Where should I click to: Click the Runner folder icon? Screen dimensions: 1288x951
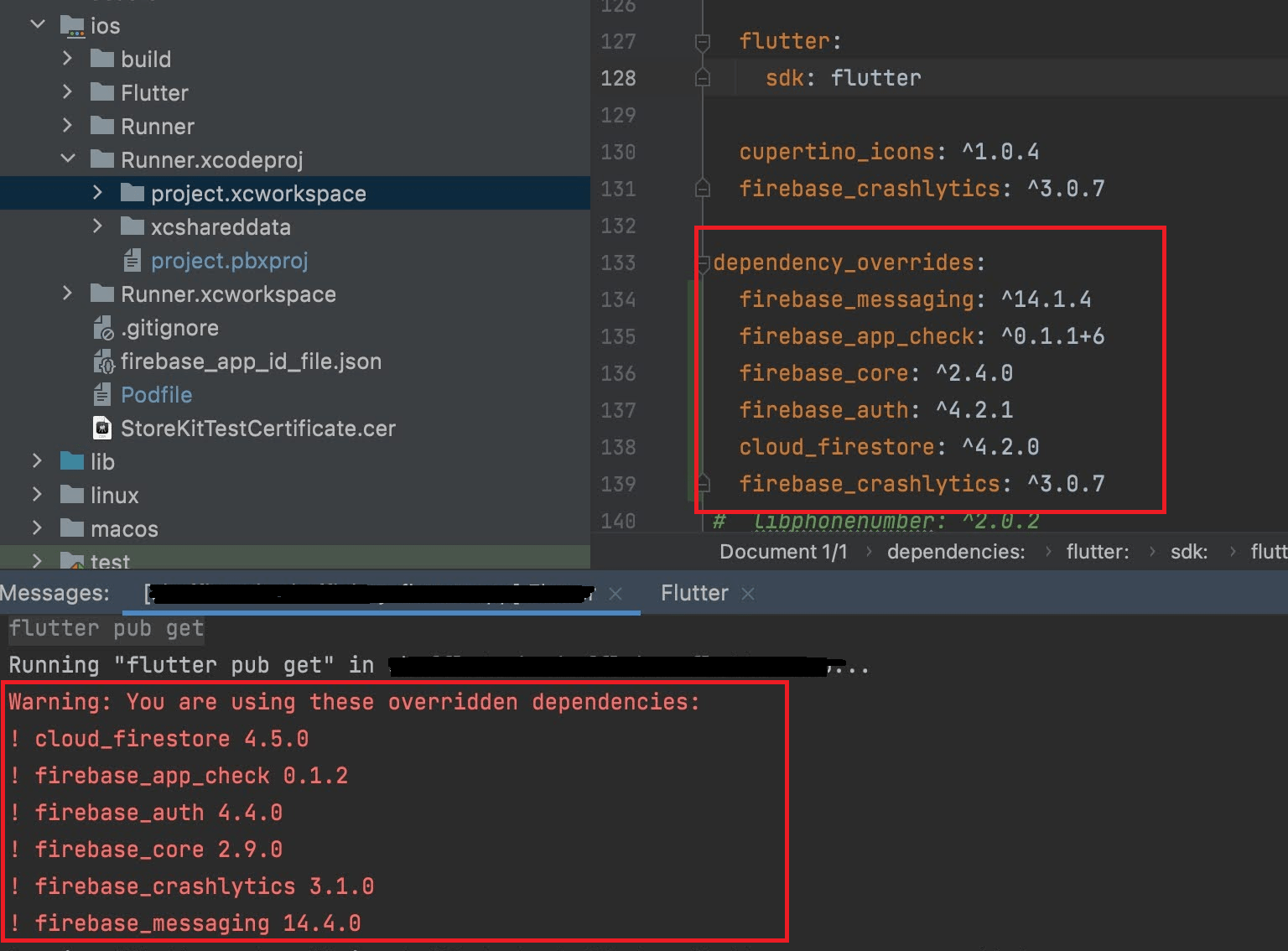tap(102, 125)
